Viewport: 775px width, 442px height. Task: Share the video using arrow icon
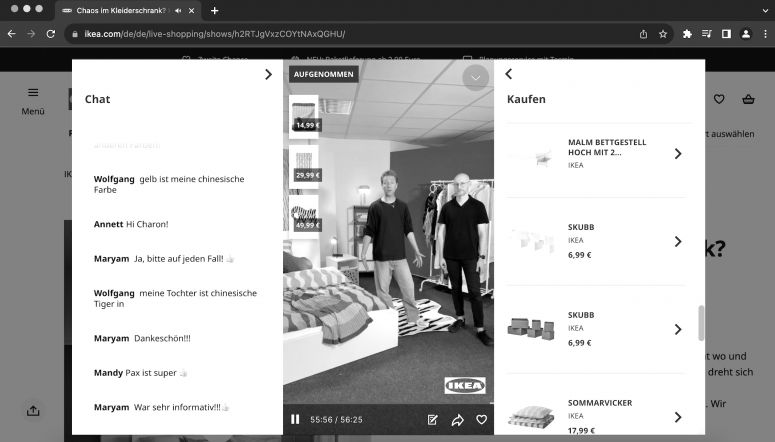[x=457, y=420]
